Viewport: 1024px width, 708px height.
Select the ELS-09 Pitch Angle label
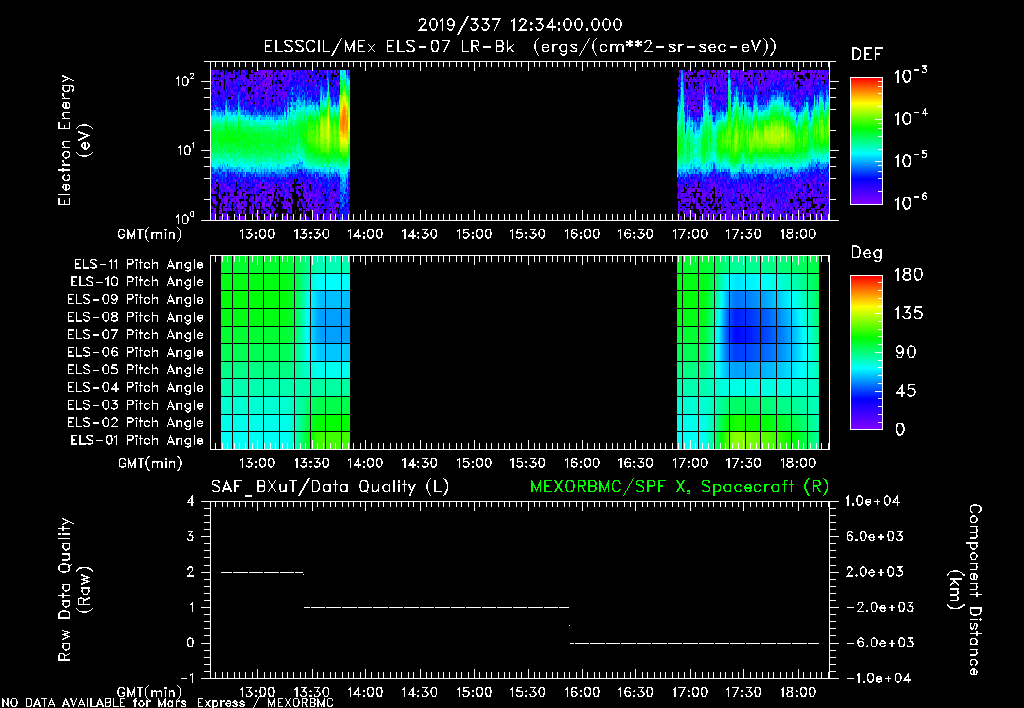pos(136,300)
